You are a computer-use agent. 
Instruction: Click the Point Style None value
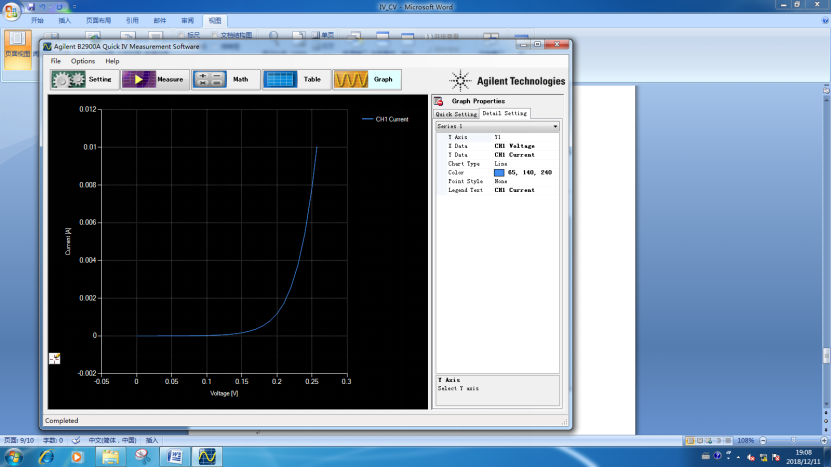point(501,181)
